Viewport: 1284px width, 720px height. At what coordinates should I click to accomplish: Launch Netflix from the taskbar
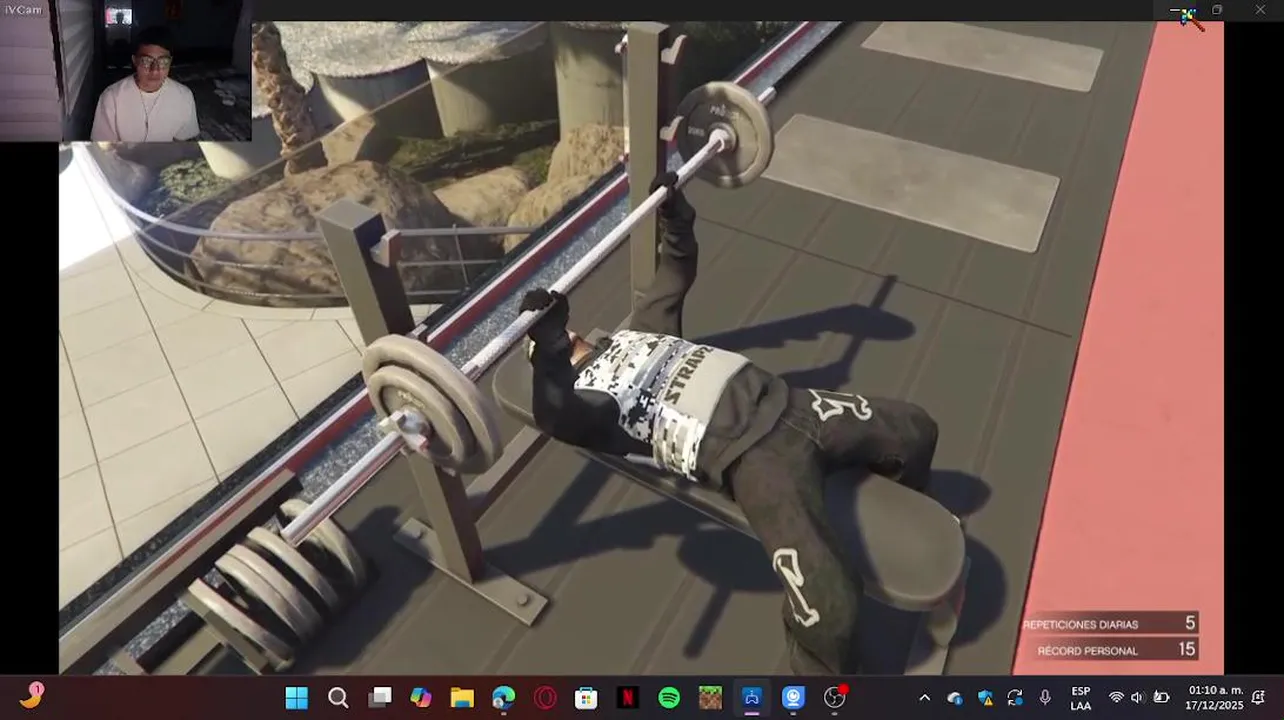click(x=628, y=697)
